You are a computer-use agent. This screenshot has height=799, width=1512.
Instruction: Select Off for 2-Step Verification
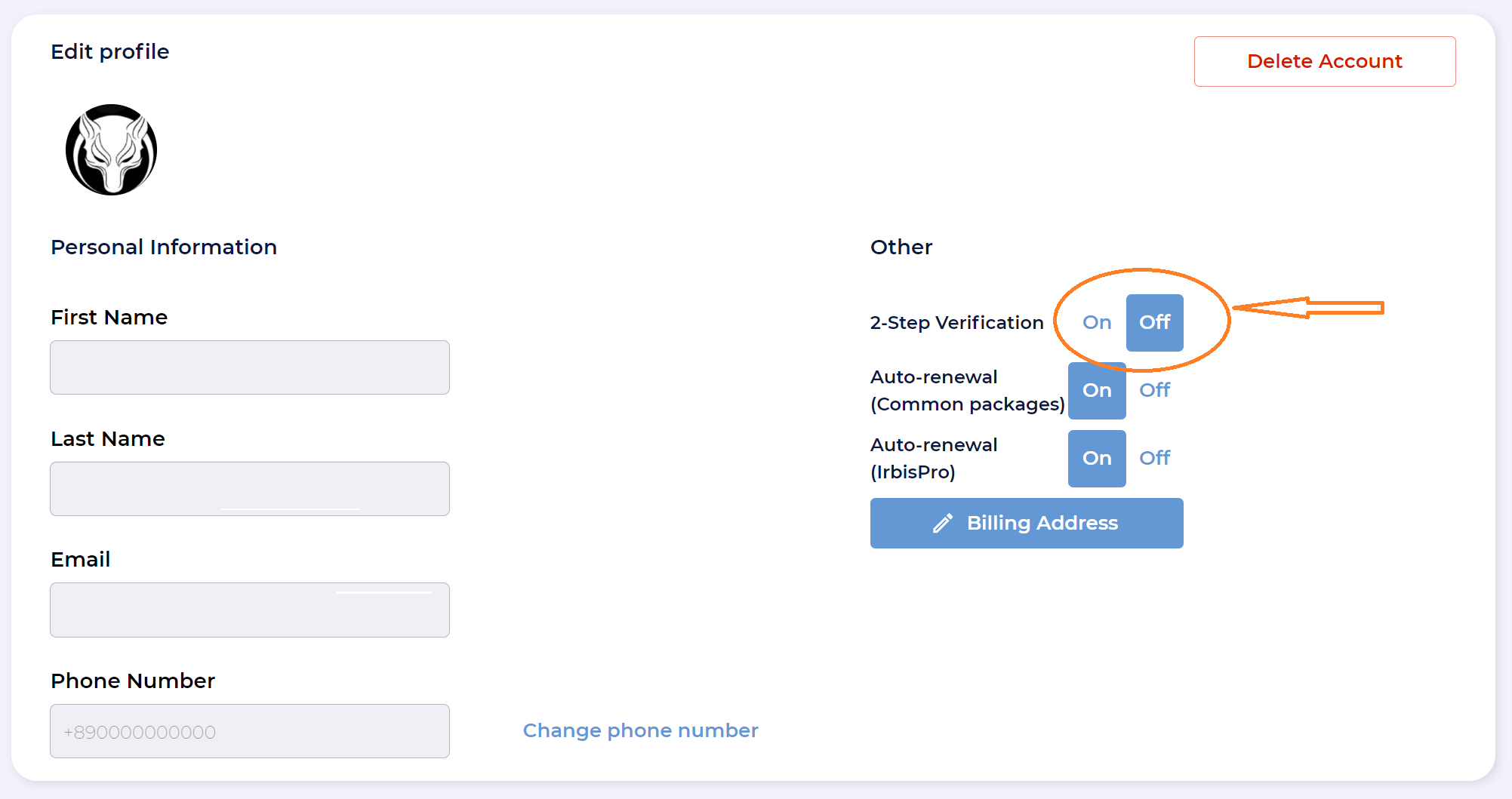point(1154,323)
